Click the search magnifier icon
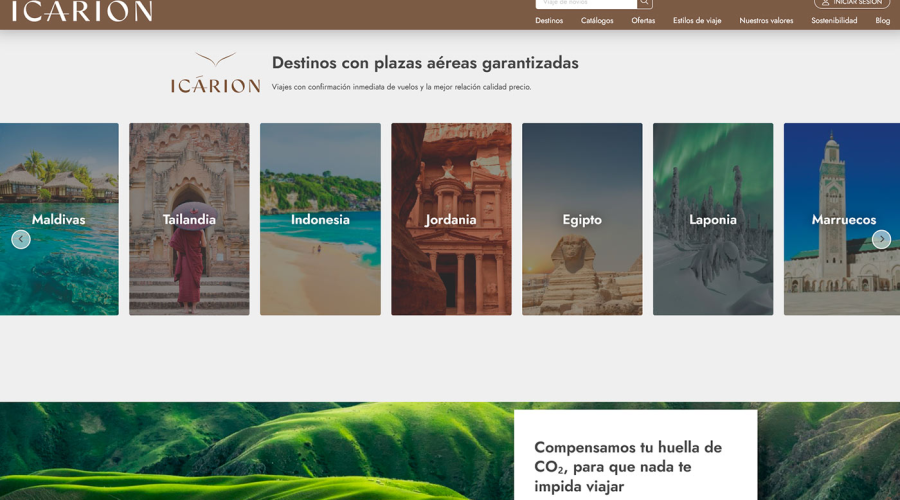This screenshot has width=900, height=500. (x=645, y=3)
